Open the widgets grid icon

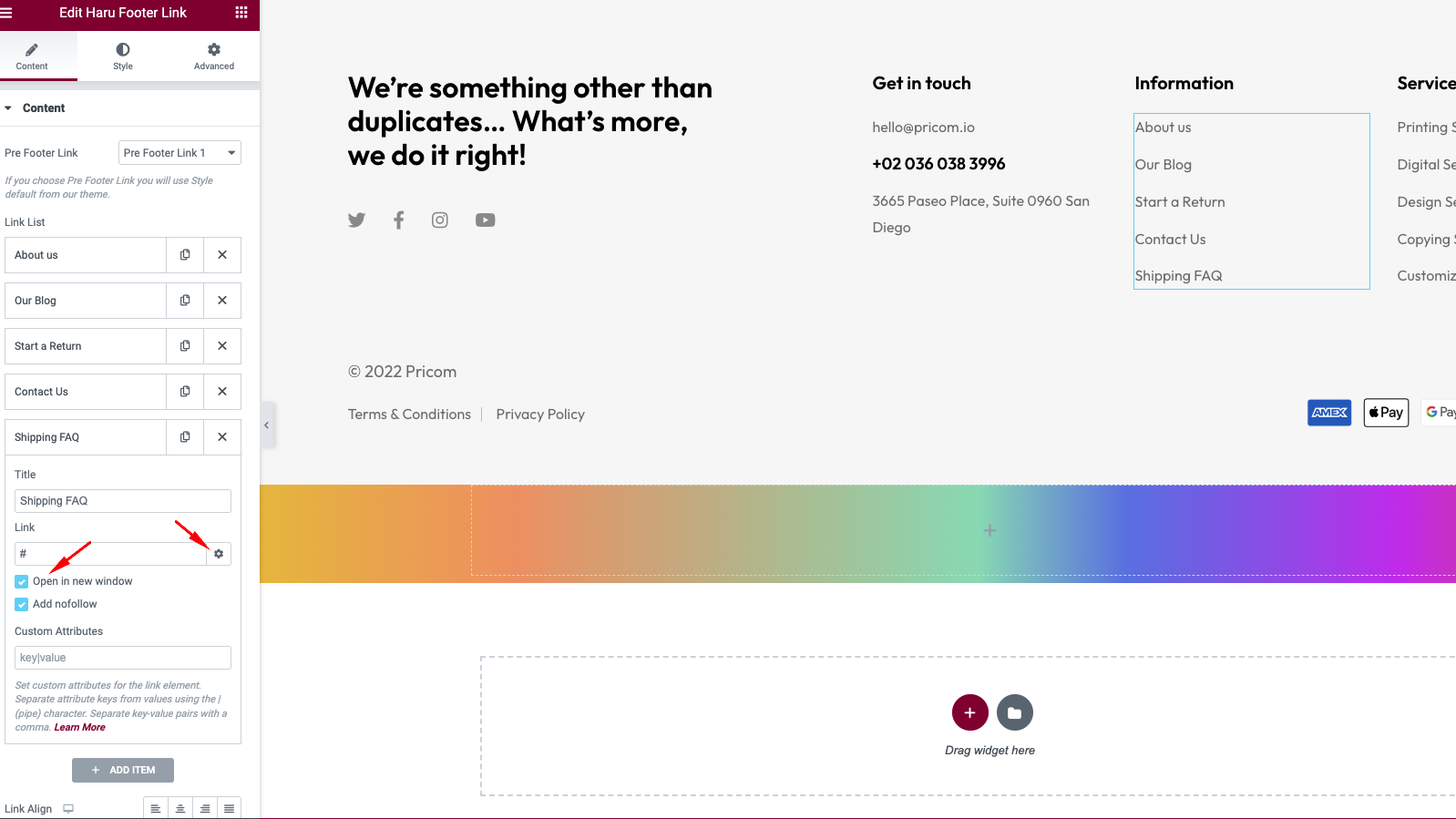pyautogui.click(x=241, y=13)
